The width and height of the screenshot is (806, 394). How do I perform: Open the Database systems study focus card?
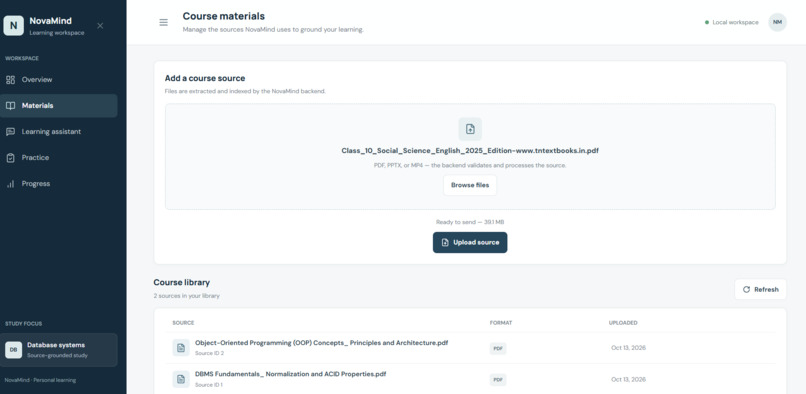click(59, 350)
